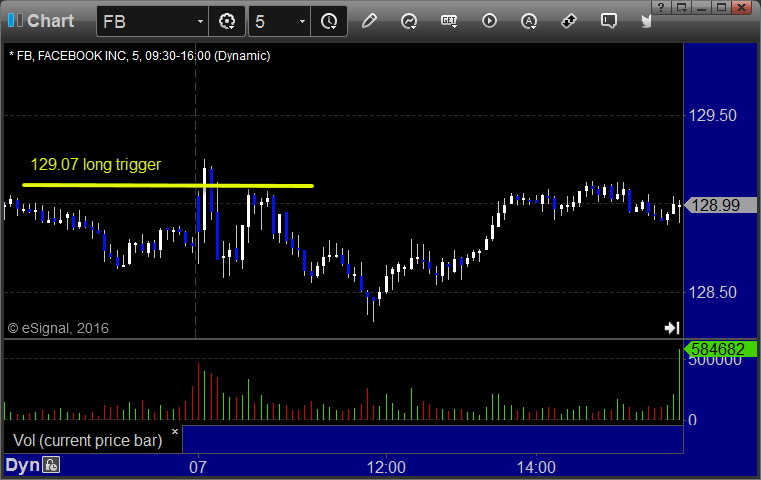The height and width of the screenshot is (480, 761).
Task: Select the pencil drawing tool
Action: [x=369, y=21]
